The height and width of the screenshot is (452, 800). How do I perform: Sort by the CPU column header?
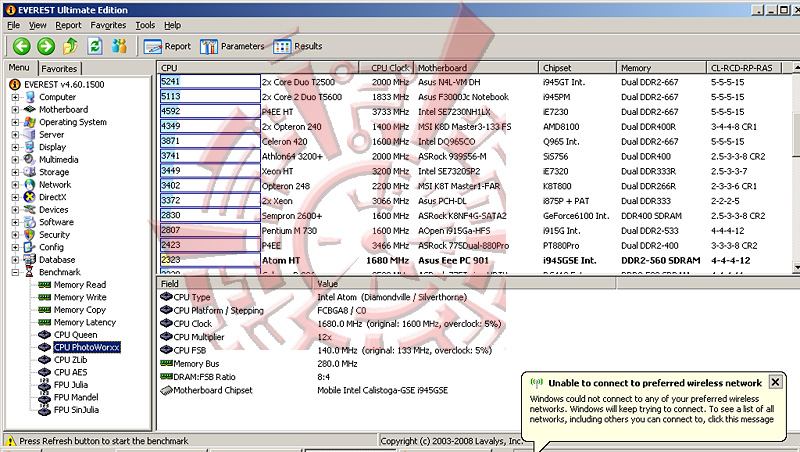pyautogui.click(x=258, y=68)
